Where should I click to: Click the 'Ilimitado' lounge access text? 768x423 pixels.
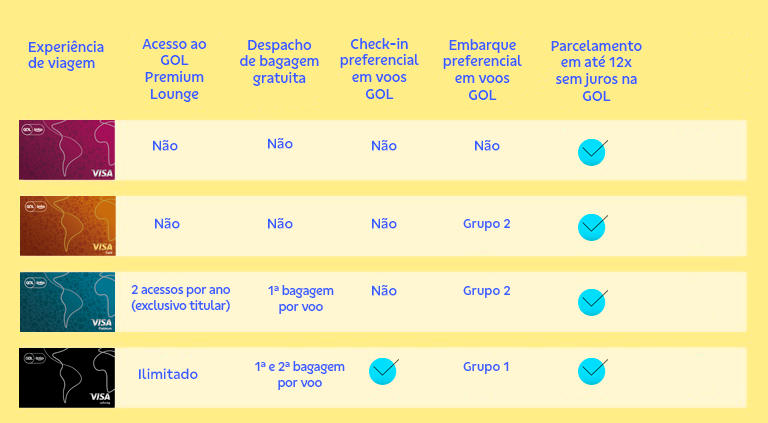(168, 375)
